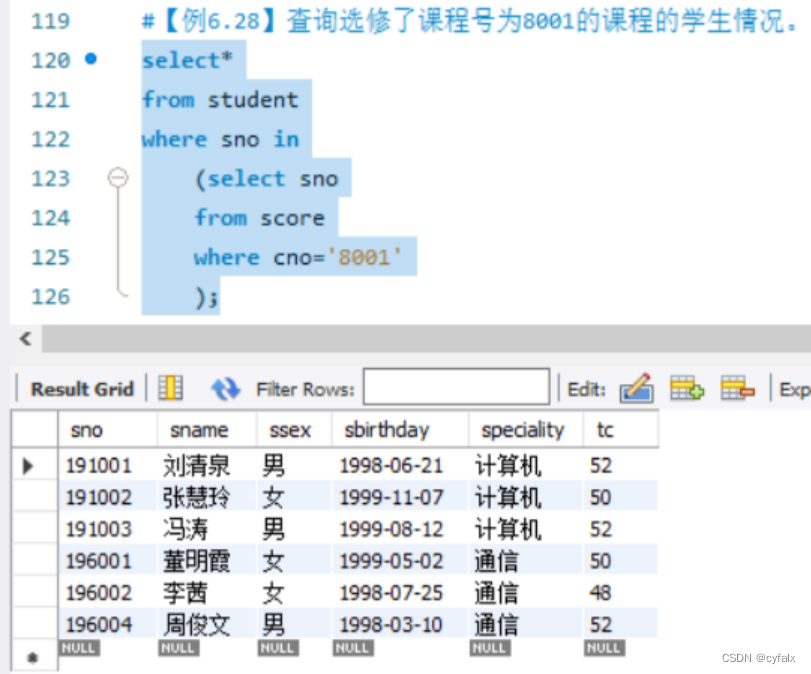Click line number 126 in the gutter
Screen dimensions: 811x674
pyautogui.click(x=50, y=296)
